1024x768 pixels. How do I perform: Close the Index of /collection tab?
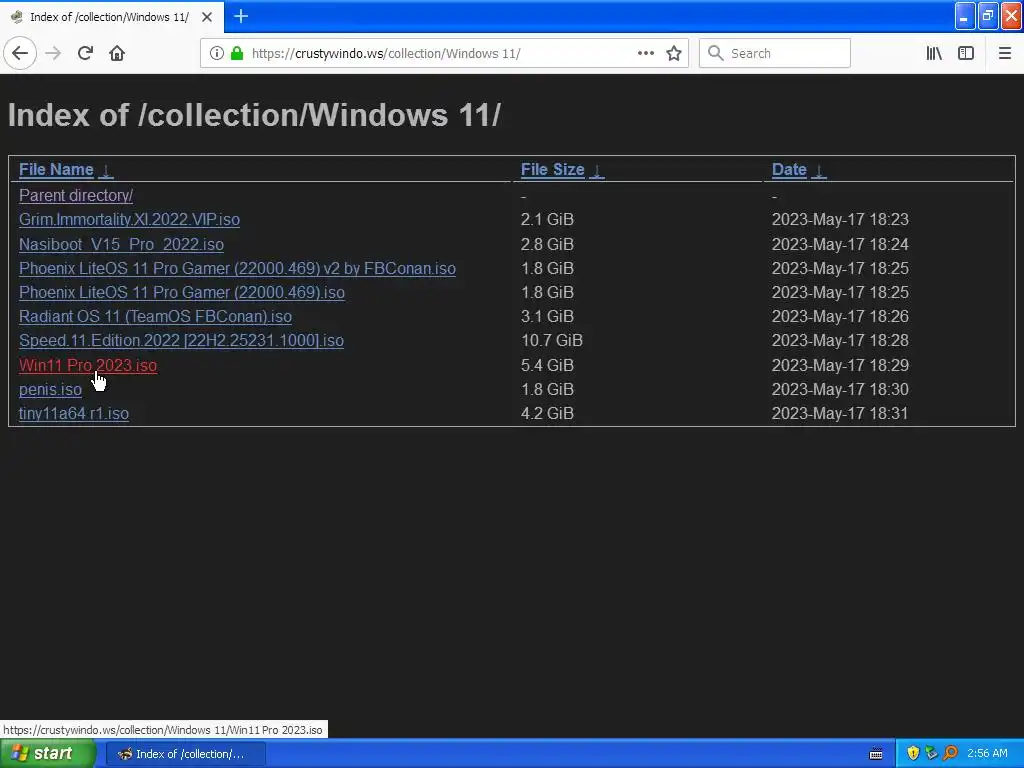pyautogui.click(x=207, y=17)
